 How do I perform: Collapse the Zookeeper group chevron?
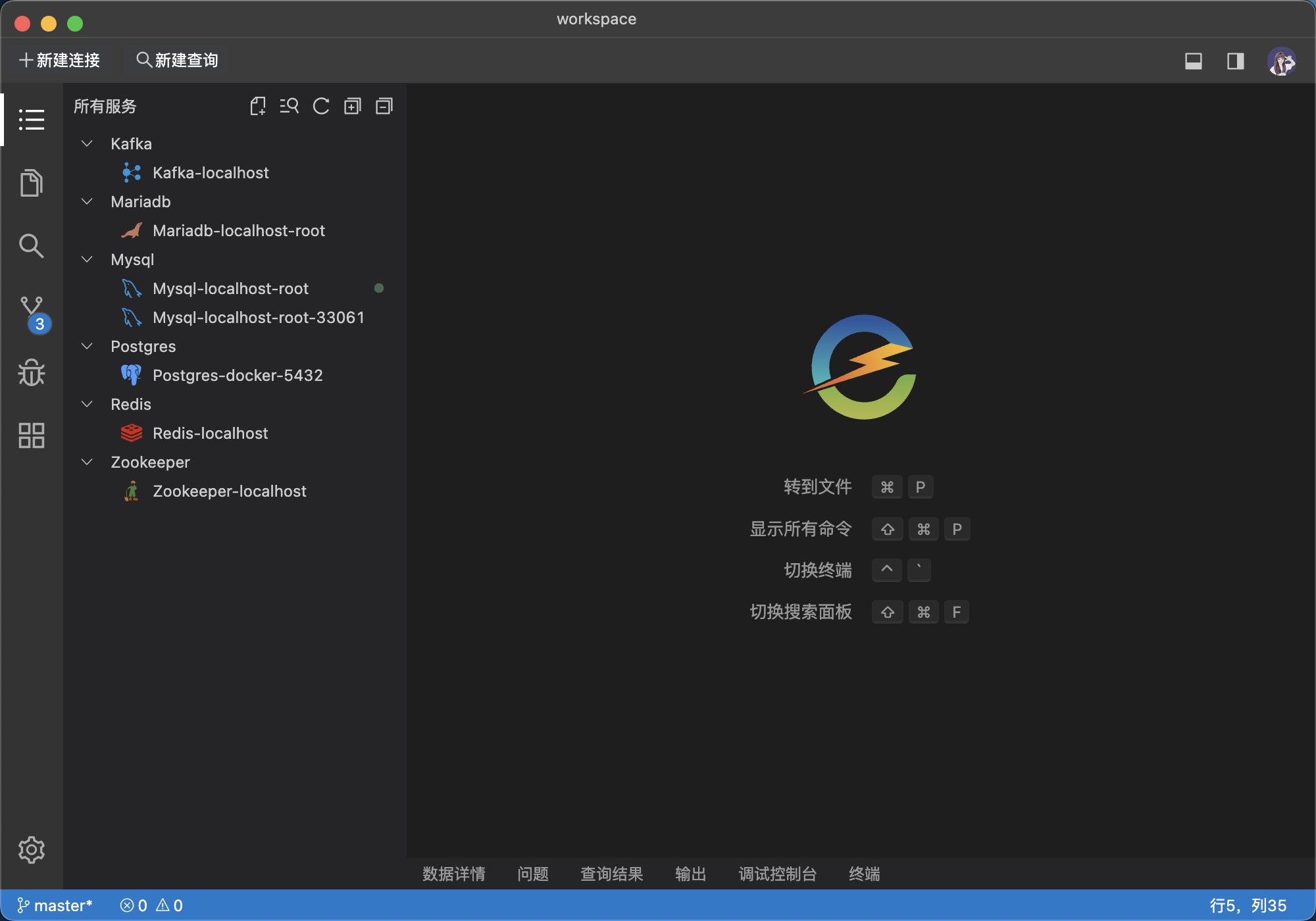[x=87, y=462]
